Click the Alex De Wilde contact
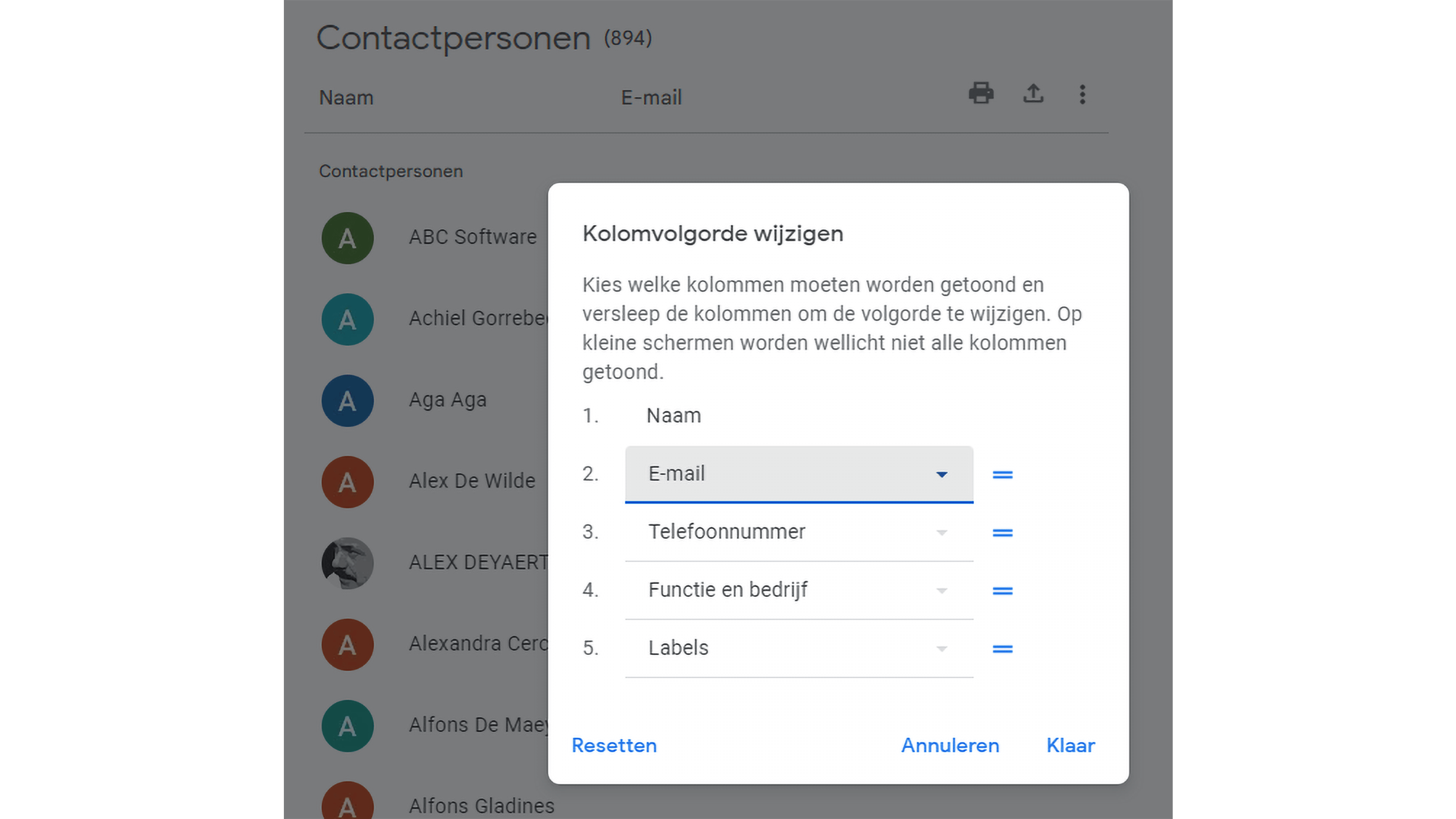The height and width of the screenshot is (819, 1456). (x=472, y=481)
